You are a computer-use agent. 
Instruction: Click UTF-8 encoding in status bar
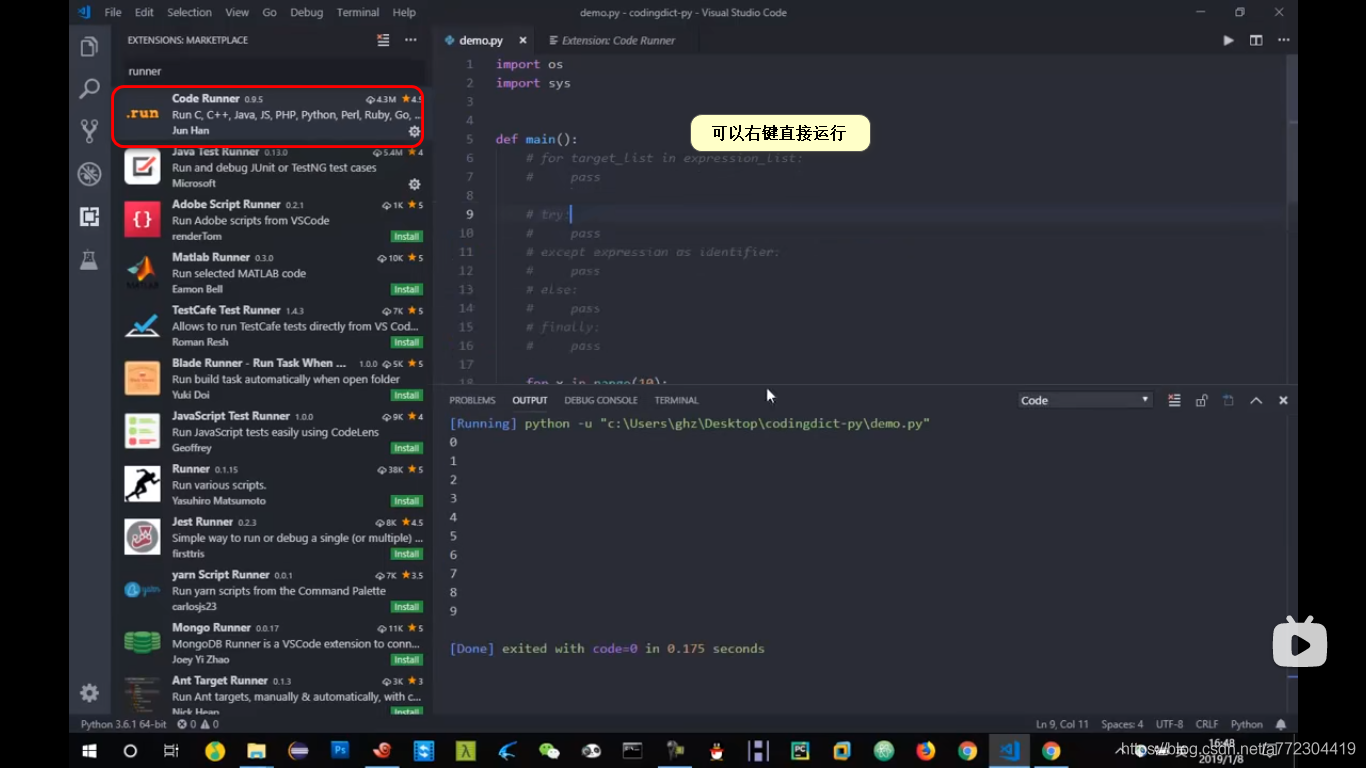point(1169,724)
